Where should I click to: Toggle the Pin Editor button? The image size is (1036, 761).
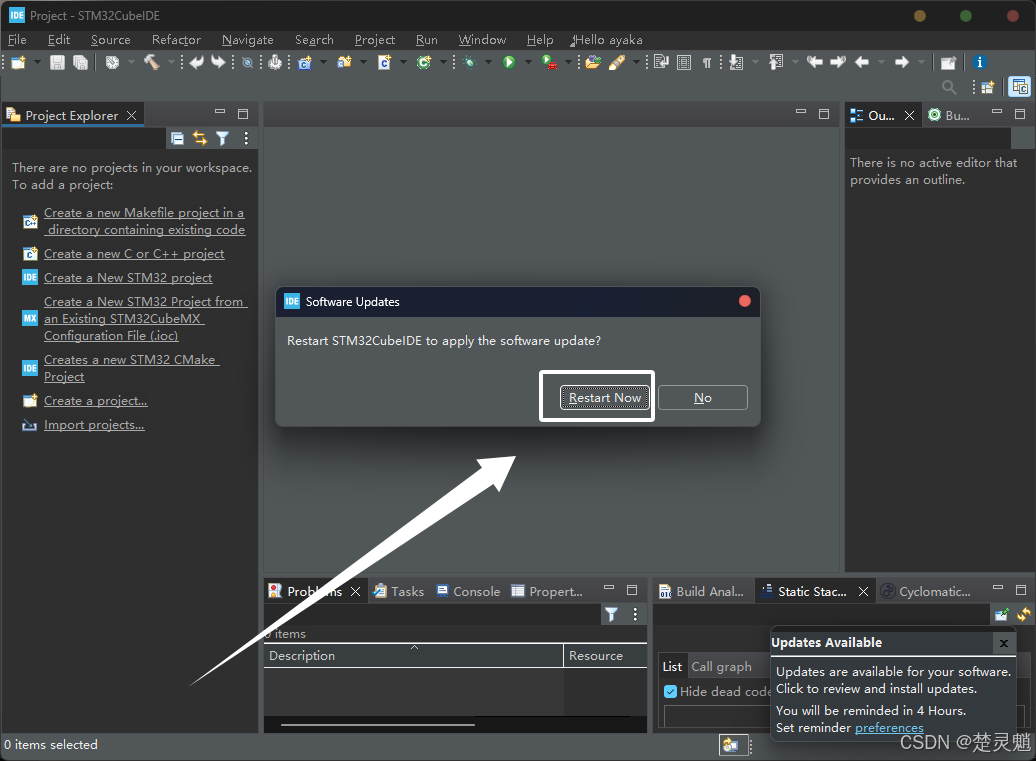(948, 62)
